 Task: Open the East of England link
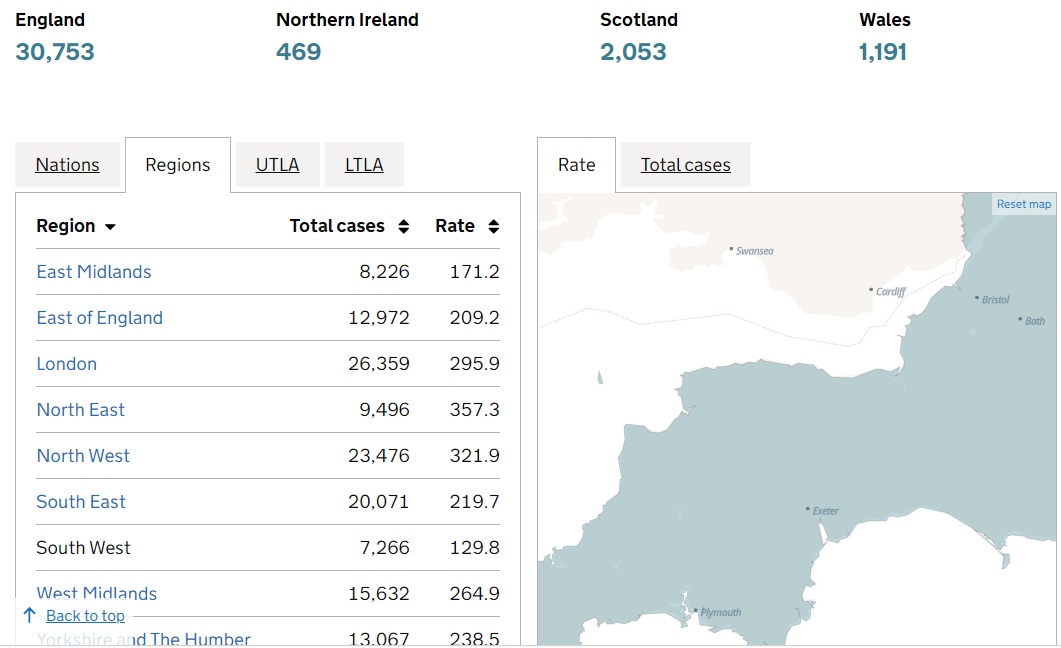pos(99,318)
